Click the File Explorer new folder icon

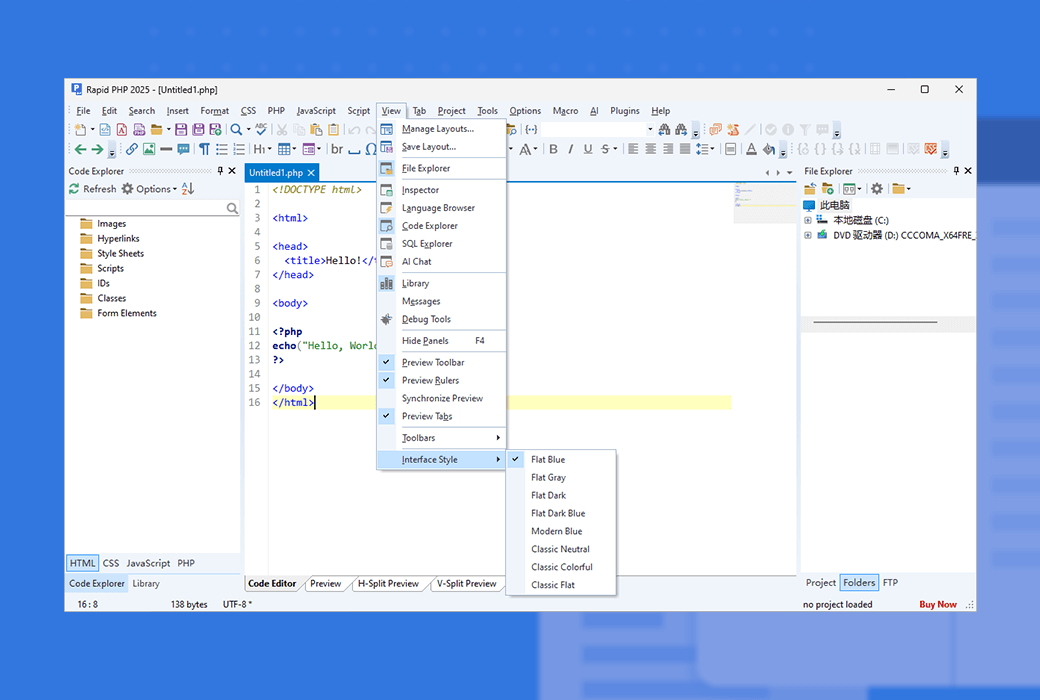(827, 189)
